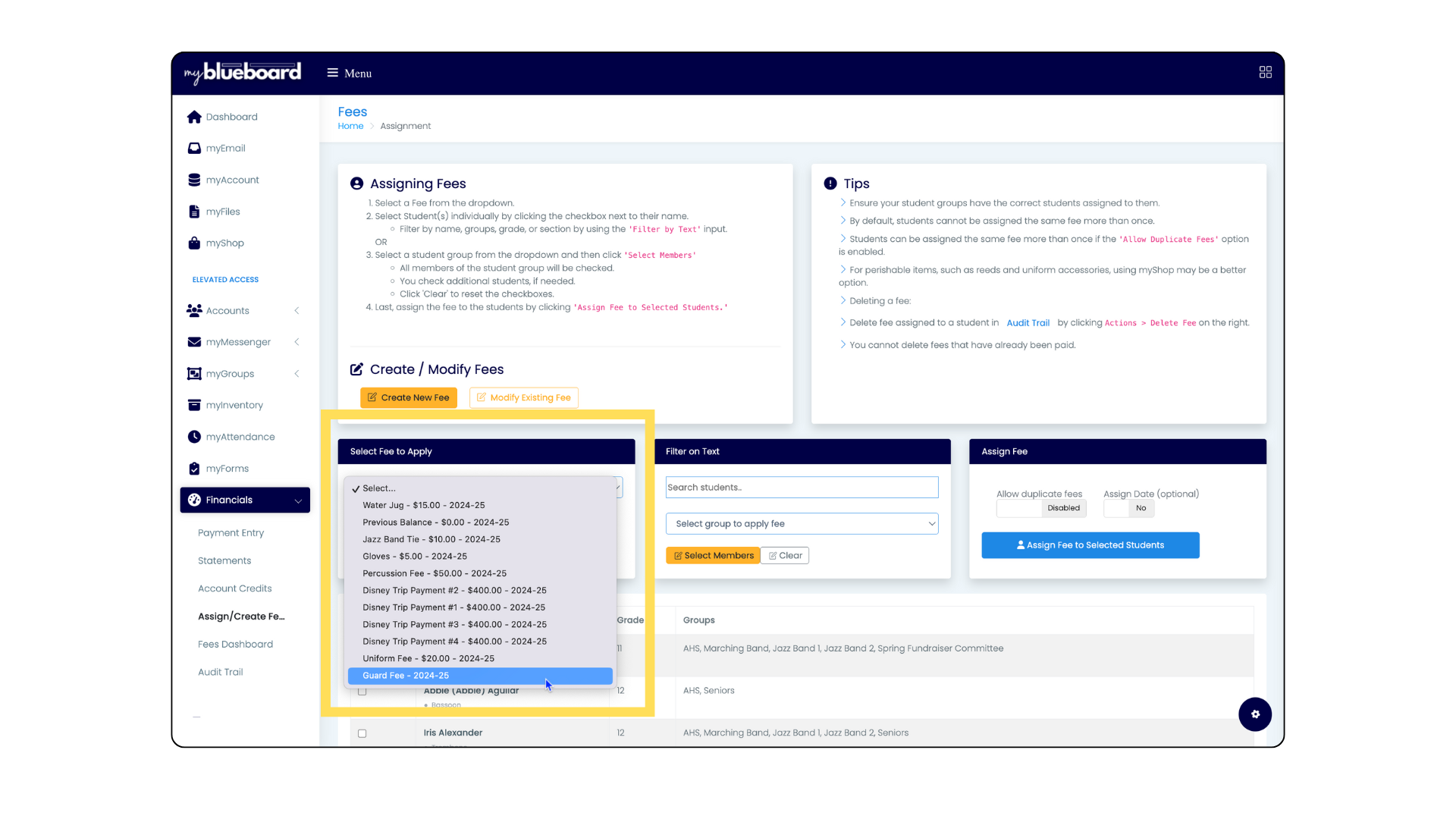The height and width of the screenshot is (819, 1456).
Task: Open the Audit Trail link in Tips
Action: click(1028, 323)
